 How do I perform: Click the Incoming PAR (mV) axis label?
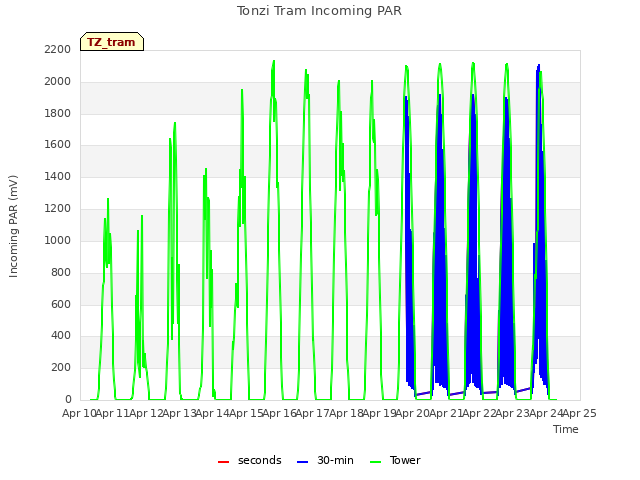click(x=13, y=226)
